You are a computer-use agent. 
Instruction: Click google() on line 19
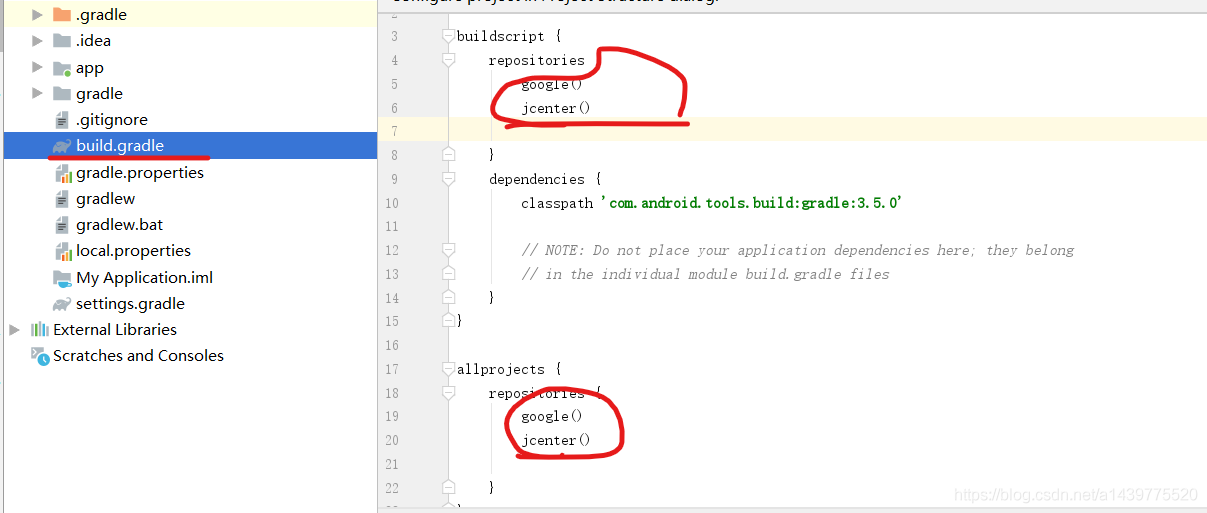point(552,416)
